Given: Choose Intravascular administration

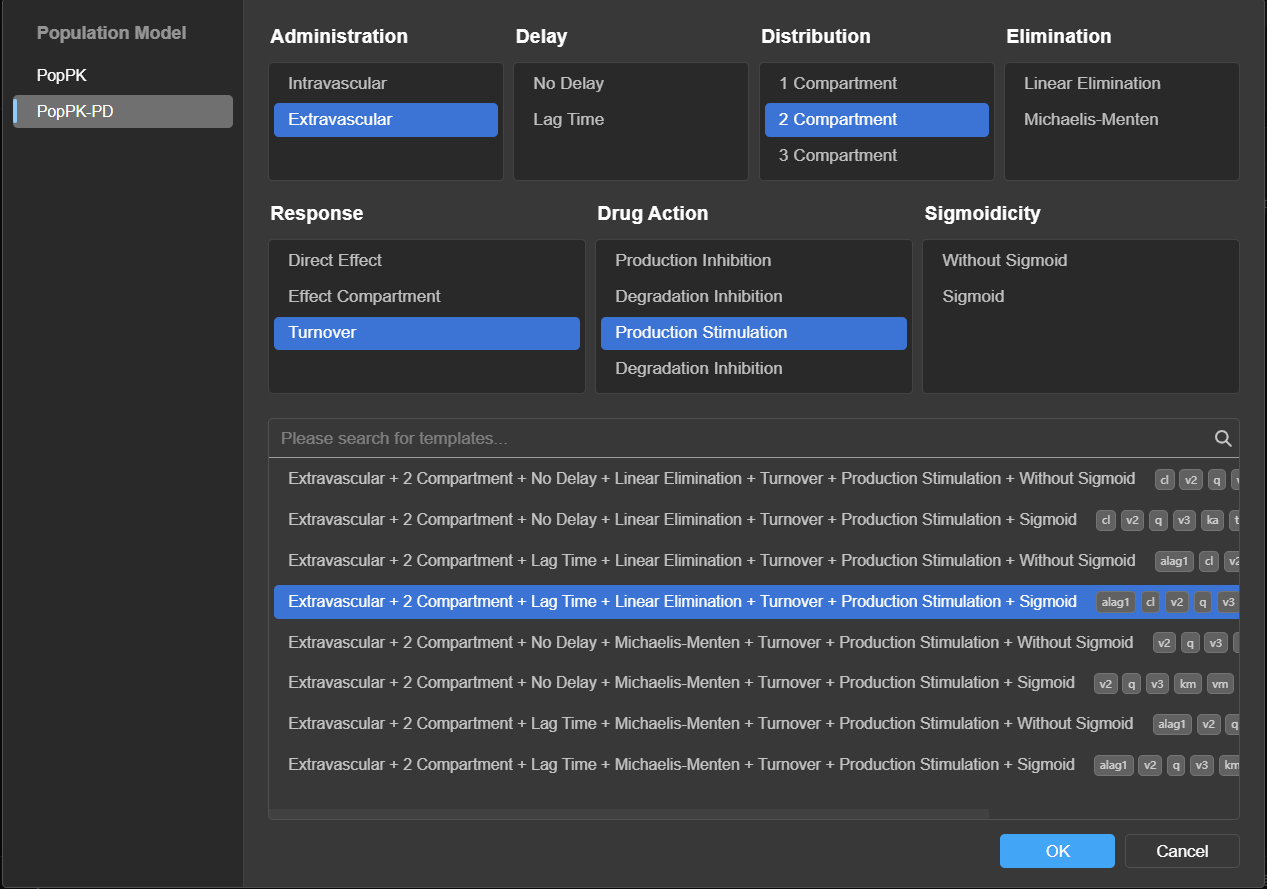Looking at the screenshot, I should point(386,83).
